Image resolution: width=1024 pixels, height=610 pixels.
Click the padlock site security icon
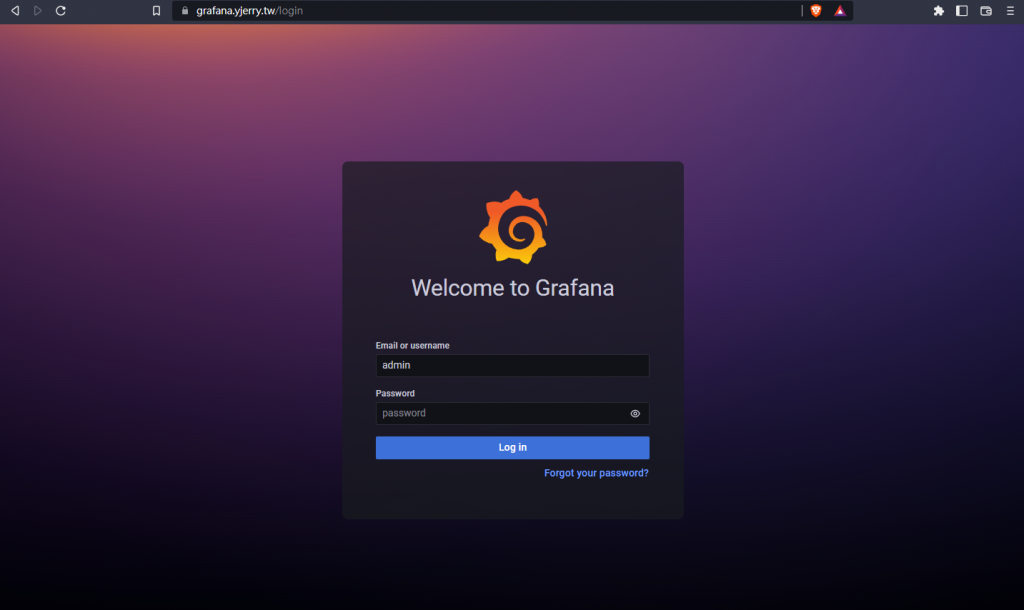[x=185, y=10]
